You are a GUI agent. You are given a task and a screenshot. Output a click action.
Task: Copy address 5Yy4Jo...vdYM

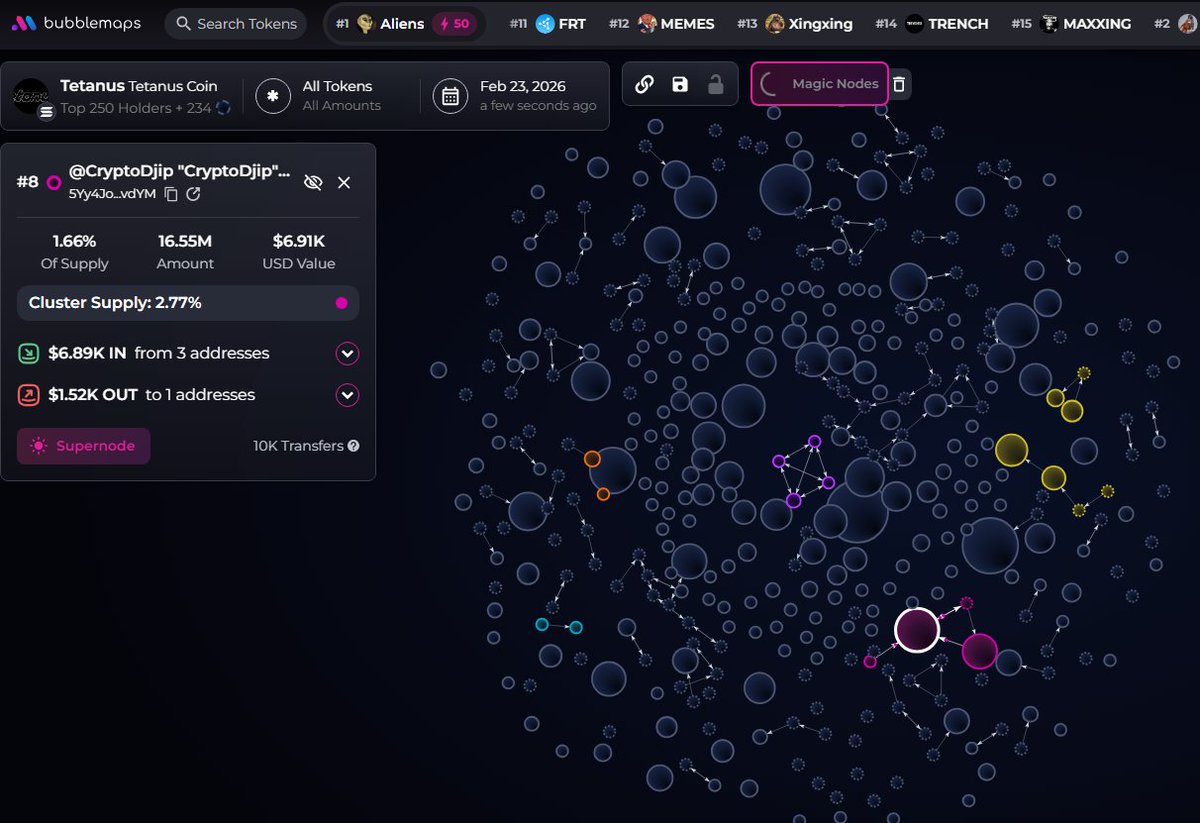tap(171, 194)
